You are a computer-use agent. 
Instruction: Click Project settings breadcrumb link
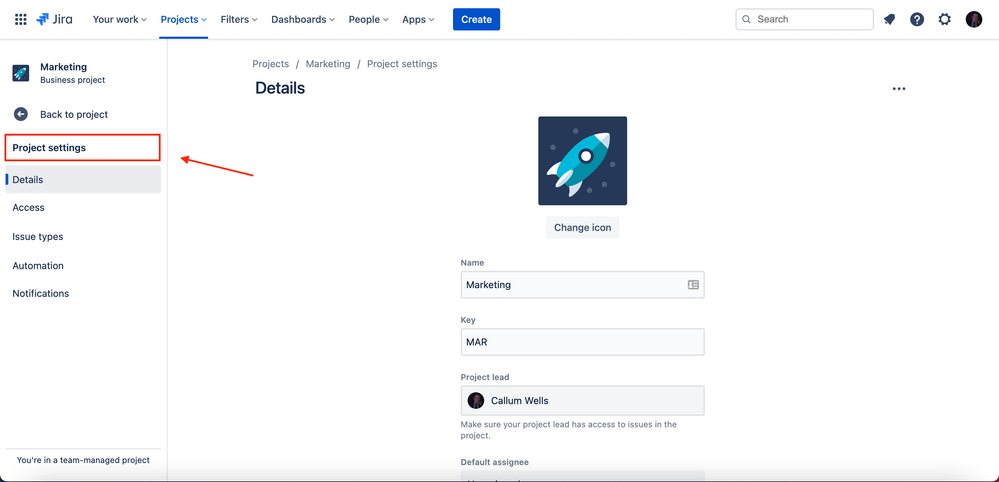[402, 64]
